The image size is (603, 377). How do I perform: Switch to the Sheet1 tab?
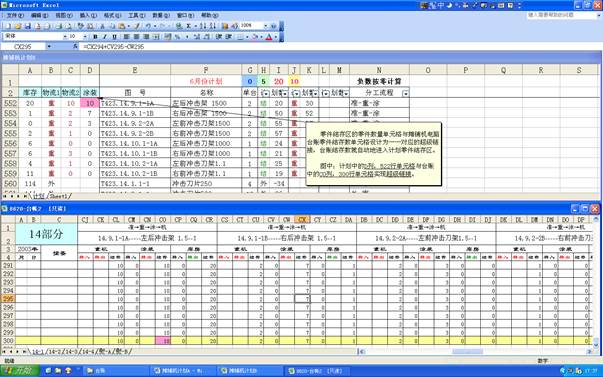pyautogui.click(x=59, y=196)
